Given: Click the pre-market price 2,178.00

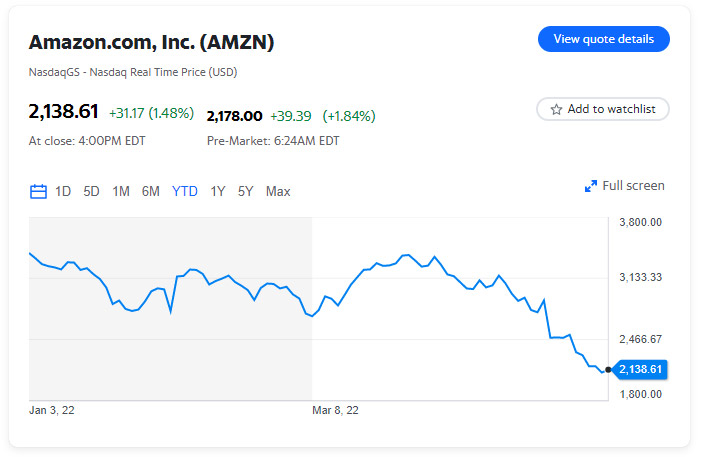Looking at the screenshot, I should (234, 116).
